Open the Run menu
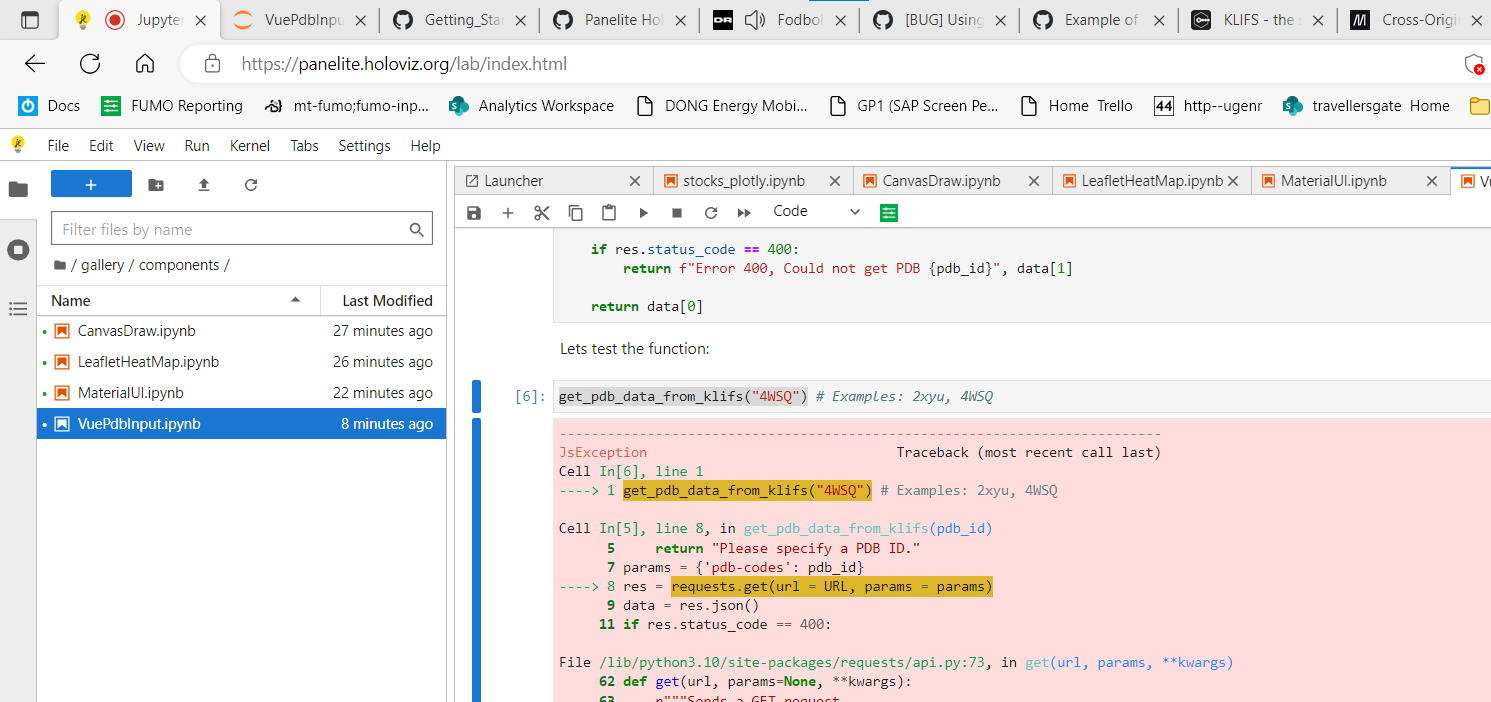This screenshot has width=1491, height=702. tap(197, 146)
